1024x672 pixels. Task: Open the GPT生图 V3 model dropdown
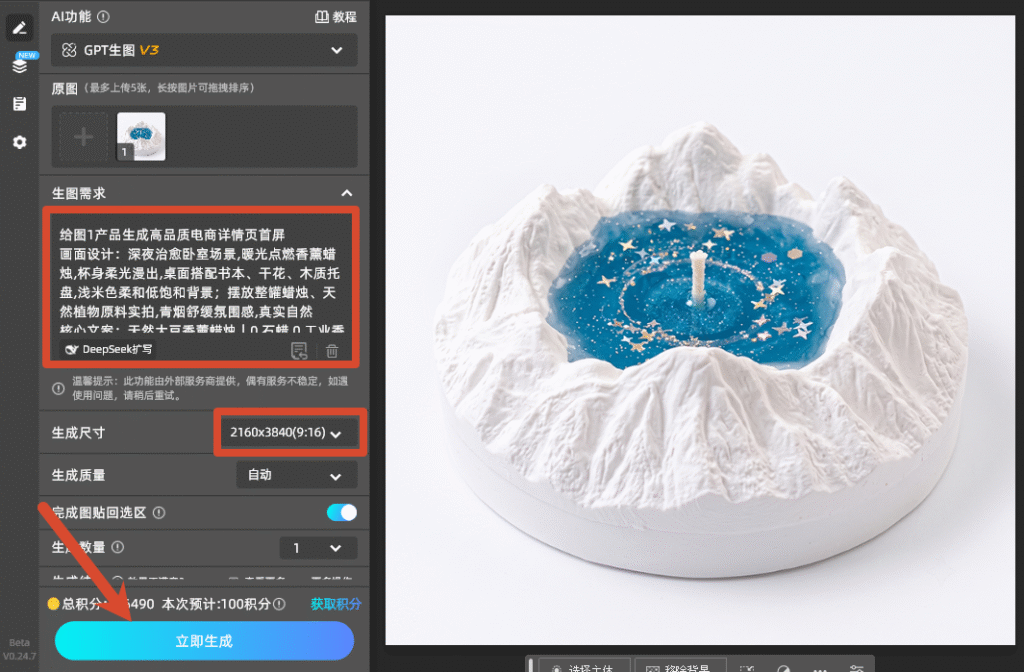coord(204,50)
